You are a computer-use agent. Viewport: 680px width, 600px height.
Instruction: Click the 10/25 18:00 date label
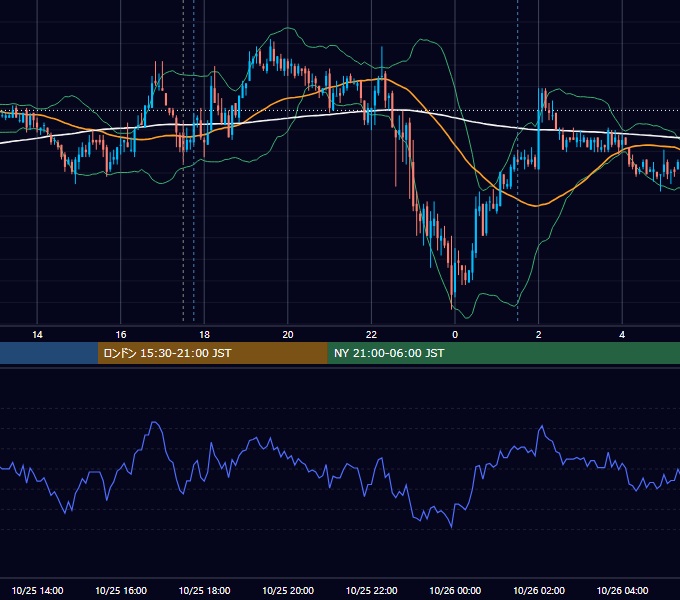point(204,590)
